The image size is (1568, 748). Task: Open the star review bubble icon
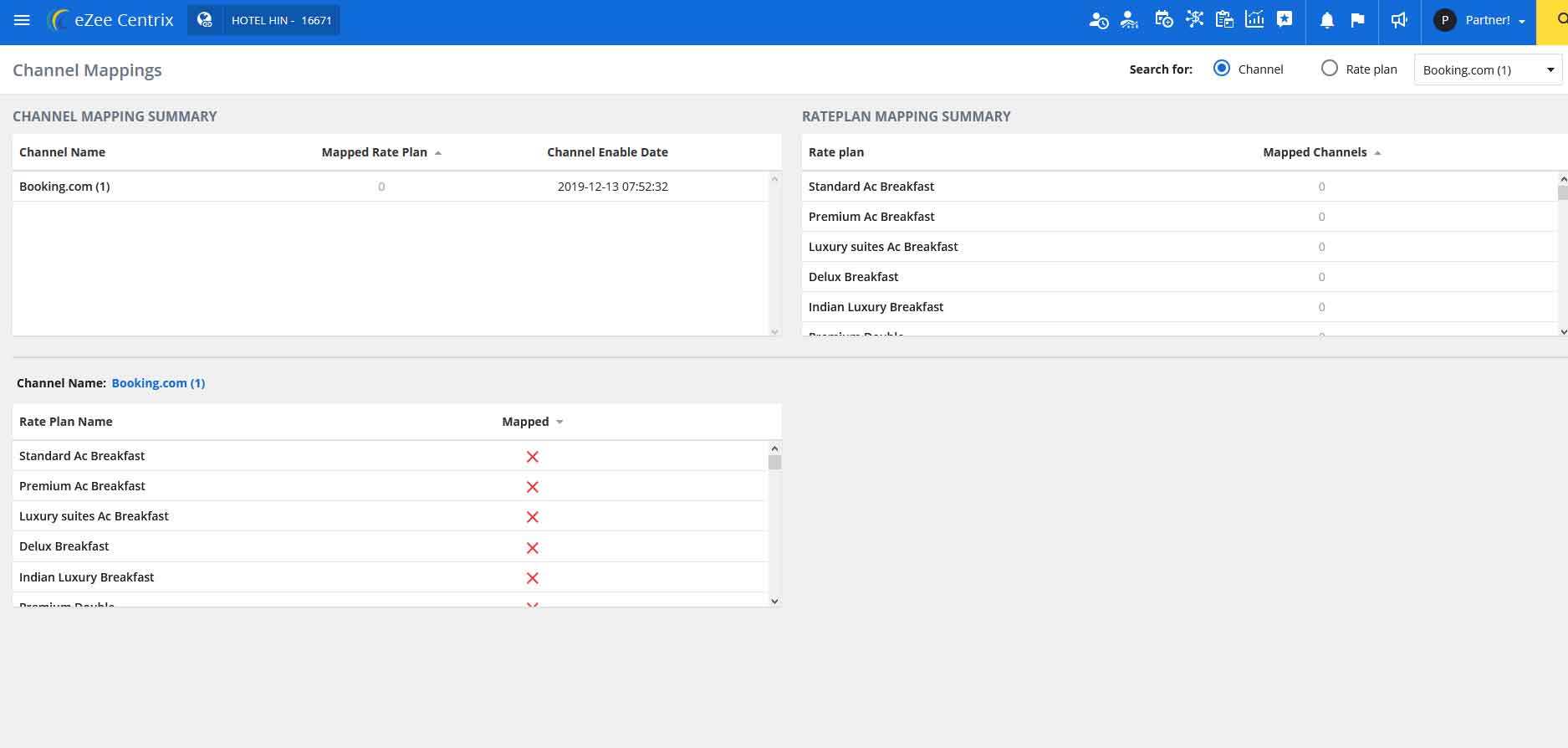1285,19
